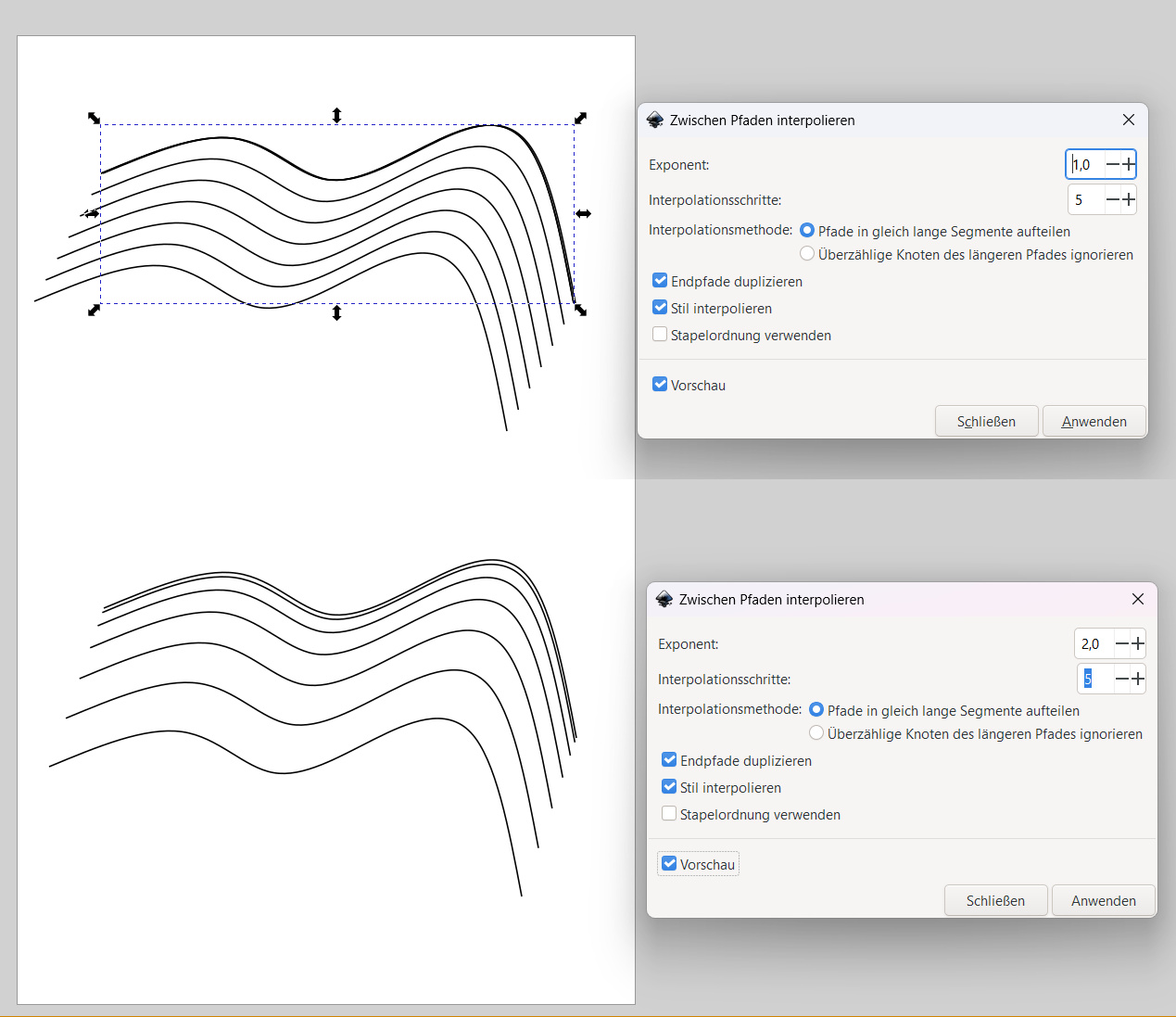The height and width of the screenshot is (1017, 1176).
Task: Increase Interpolationsschritte with plus in the exponent 2,0 dialog
Action: click(1137, 680)
